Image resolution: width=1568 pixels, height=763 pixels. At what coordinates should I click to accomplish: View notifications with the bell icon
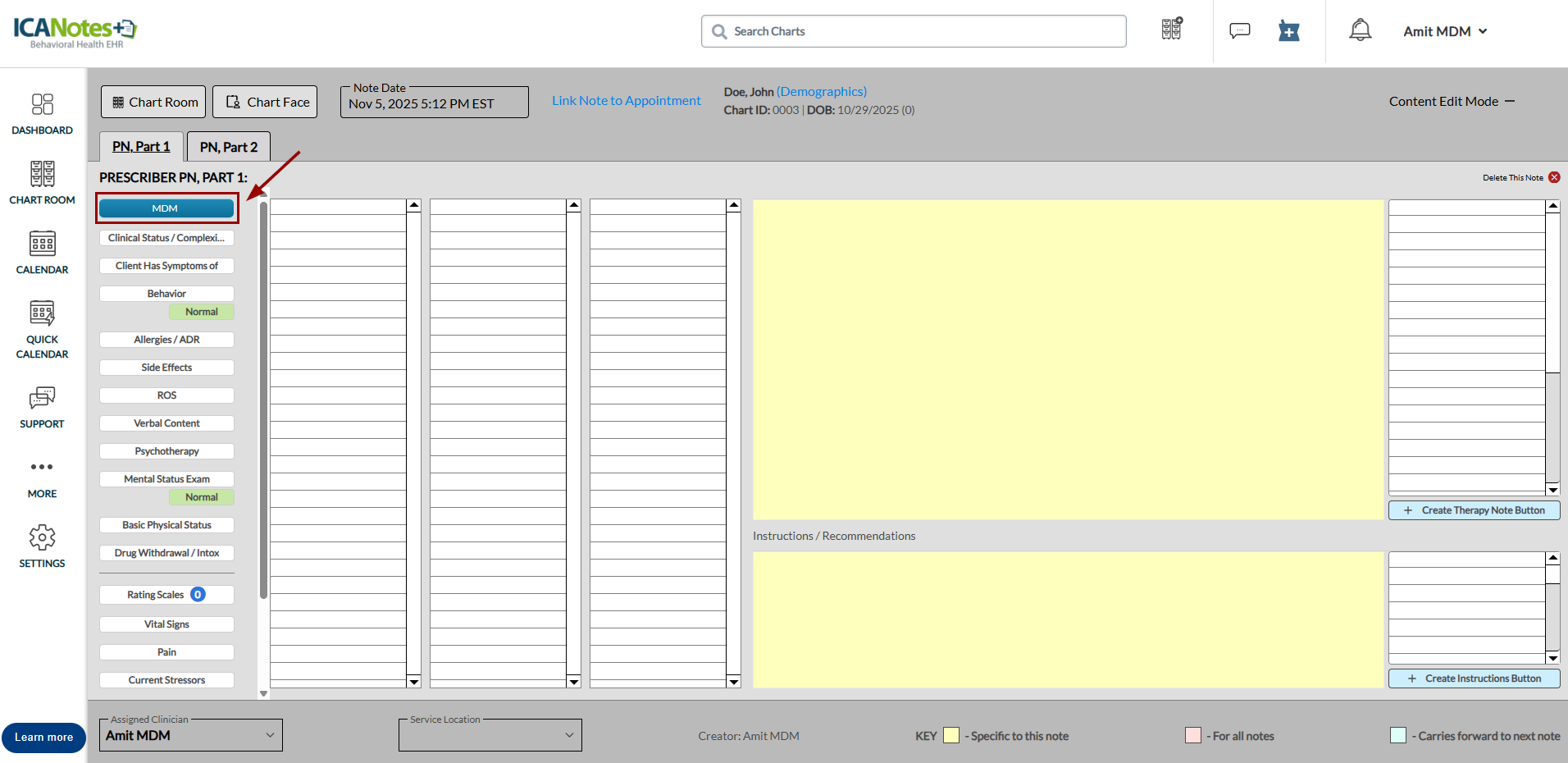(1360, 30)
